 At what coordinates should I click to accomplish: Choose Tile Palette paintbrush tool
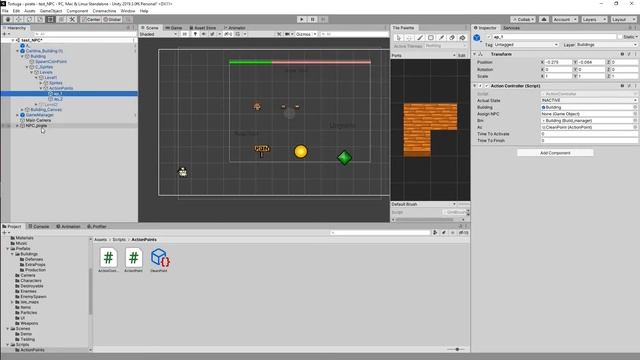point(420,38)
